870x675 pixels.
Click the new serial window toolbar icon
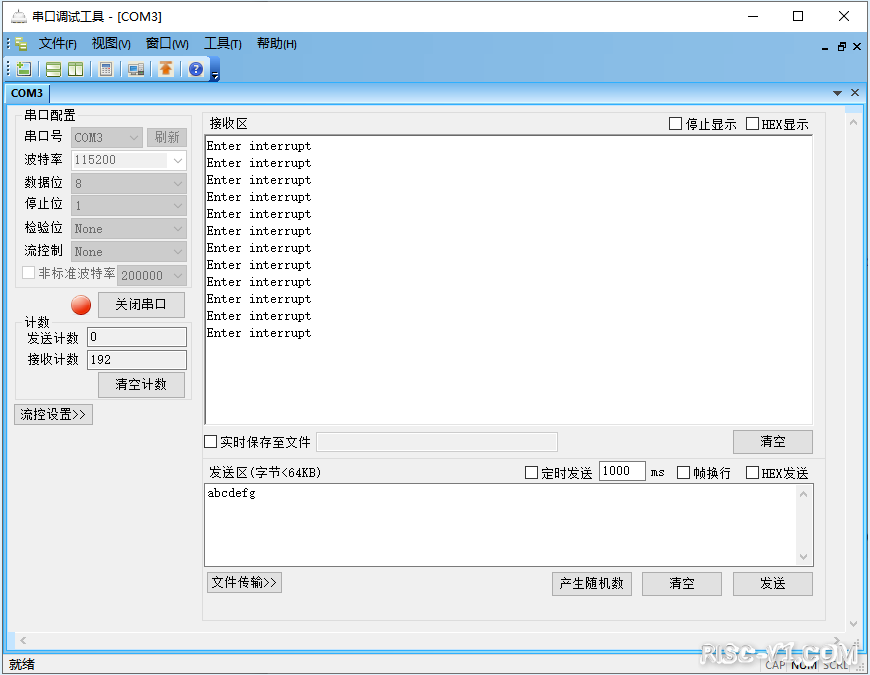click(23, 69)
